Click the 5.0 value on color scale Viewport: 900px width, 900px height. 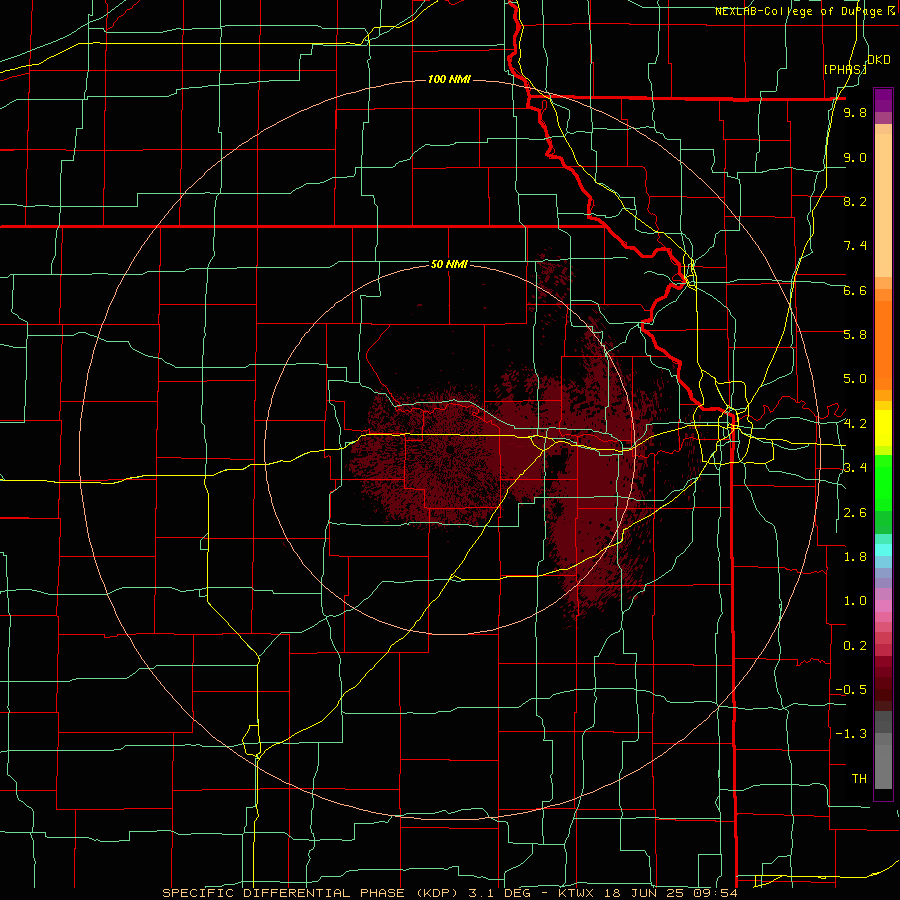[x=855, y=379]
